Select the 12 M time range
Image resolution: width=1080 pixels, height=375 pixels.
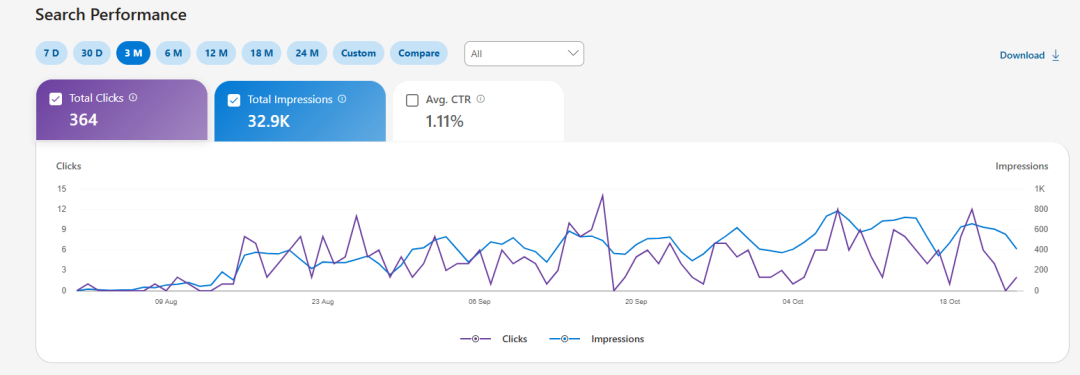coord(216,53)
